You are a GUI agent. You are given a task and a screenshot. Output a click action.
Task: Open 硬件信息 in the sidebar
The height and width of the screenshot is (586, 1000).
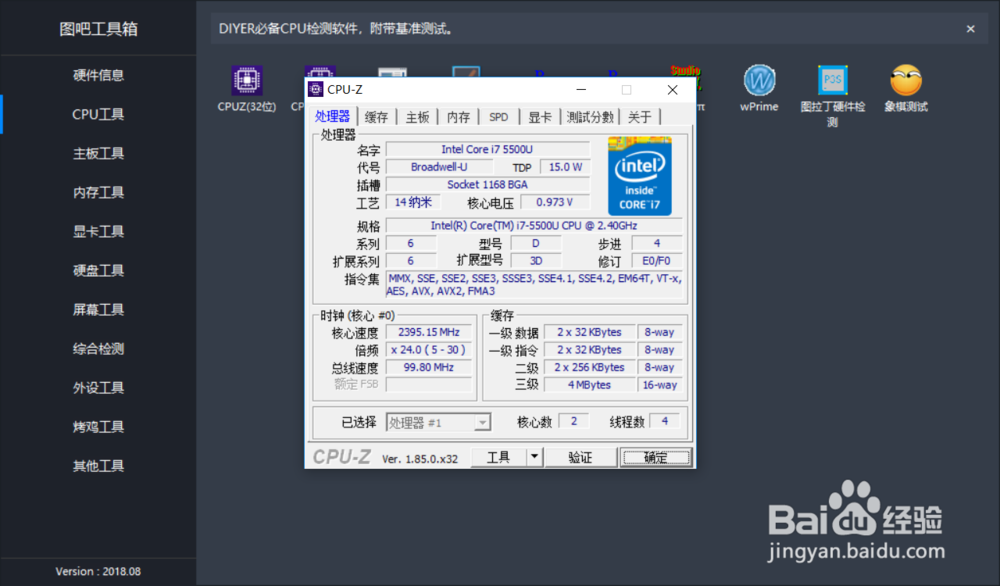pos(98,75)
